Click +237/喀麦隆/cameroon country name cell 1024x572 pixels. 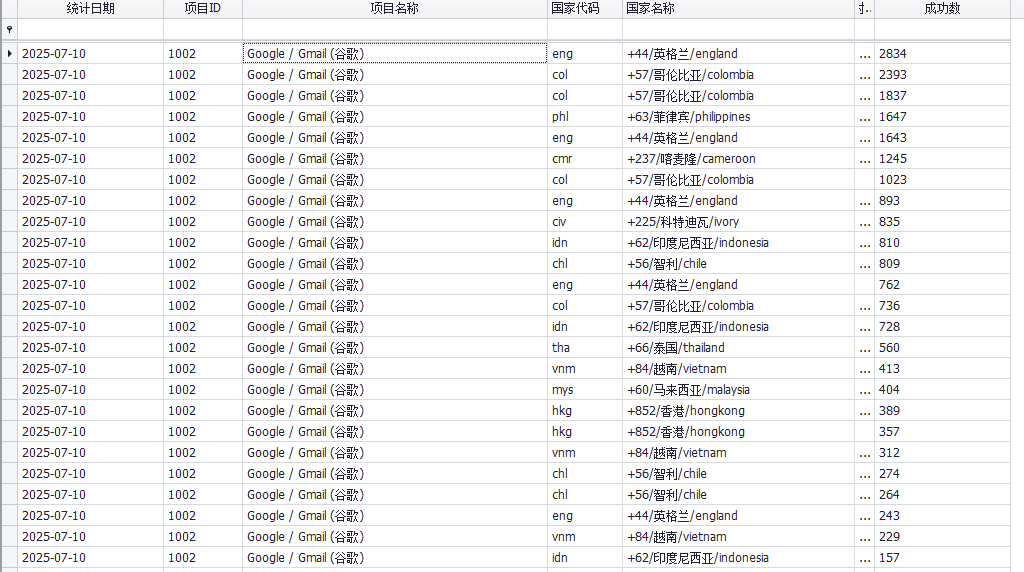pyautogui.click(x=738, y=159)
